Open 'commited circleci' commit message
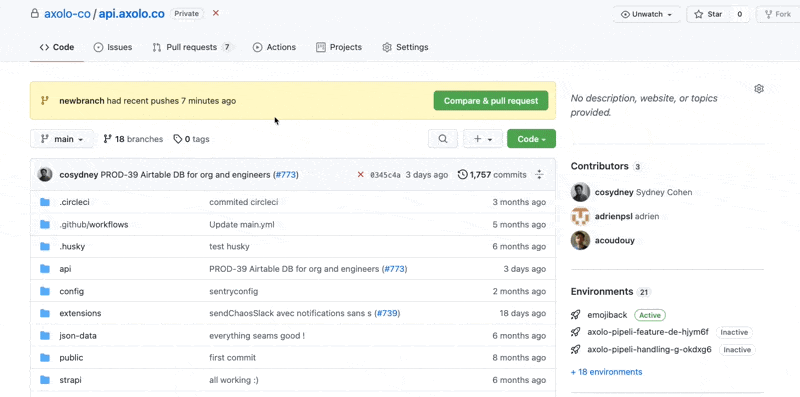The width and height of the screenshot is (800, 397). [244, 202]
